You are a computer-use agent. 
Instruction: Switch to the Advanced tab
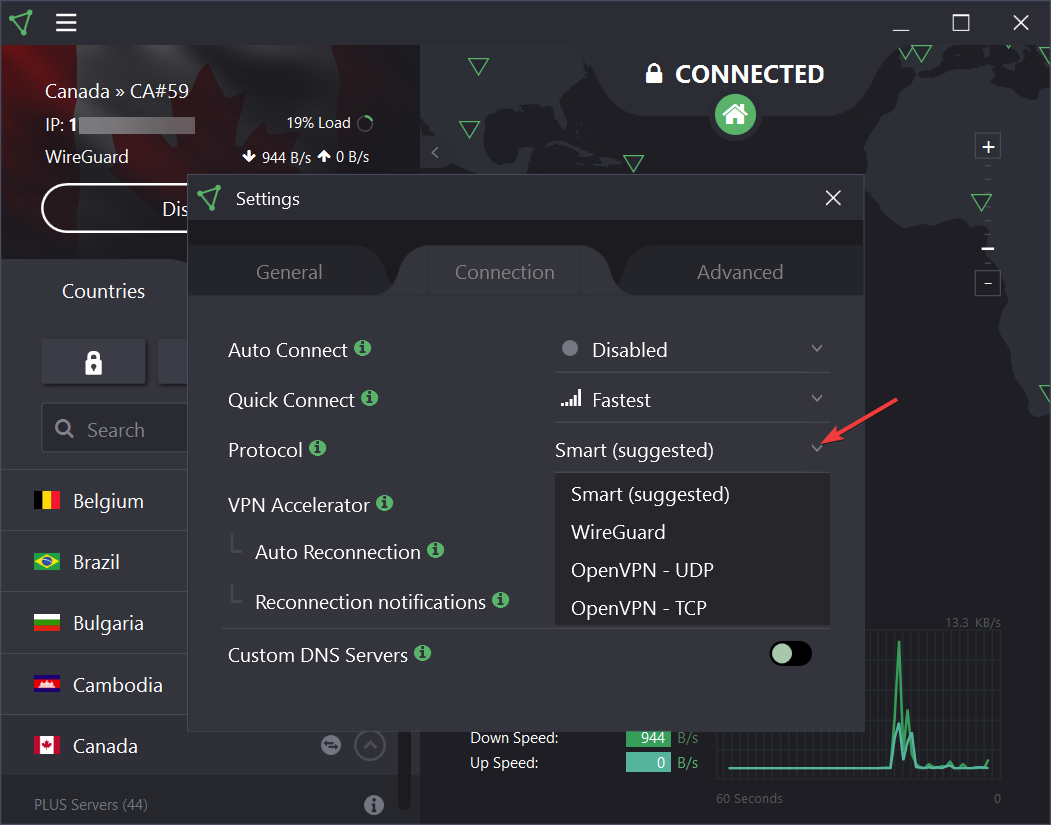tap(740, 272)
